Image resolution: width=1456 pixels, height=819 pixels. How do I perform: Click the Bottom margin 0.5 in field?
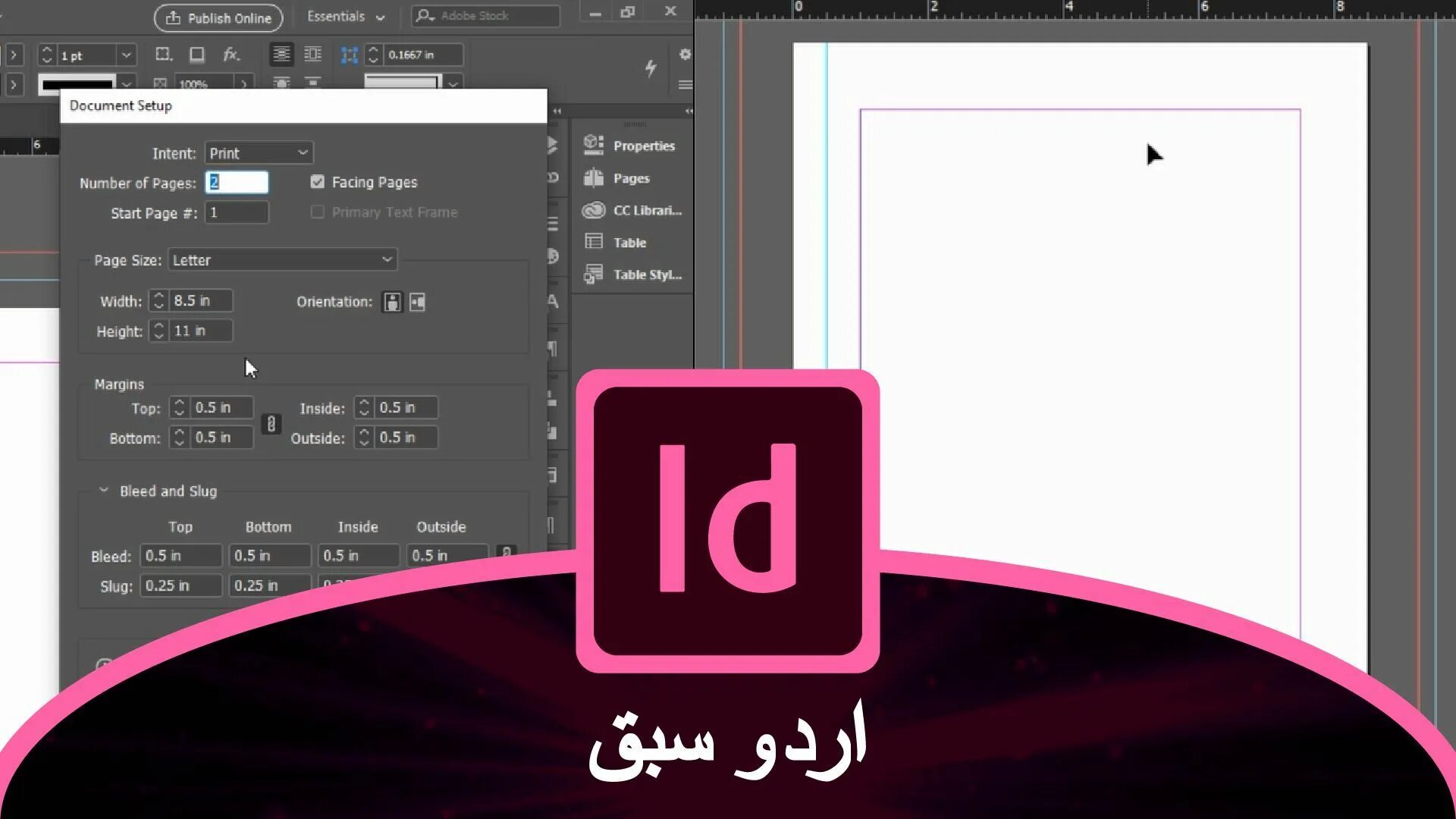click(x=221, y=438)
